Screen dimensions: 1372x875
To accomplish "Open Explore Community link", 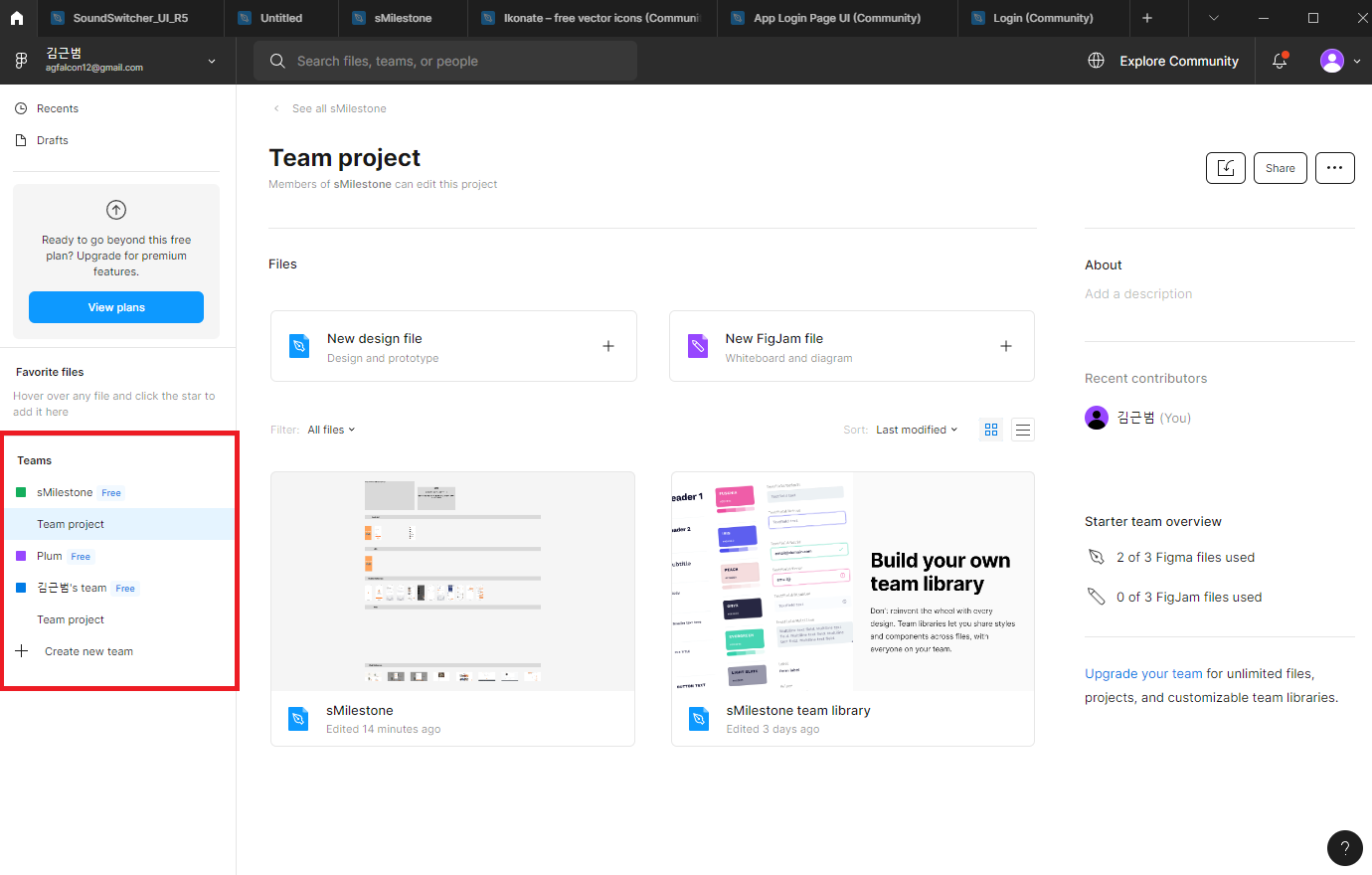I will 1179,61.
